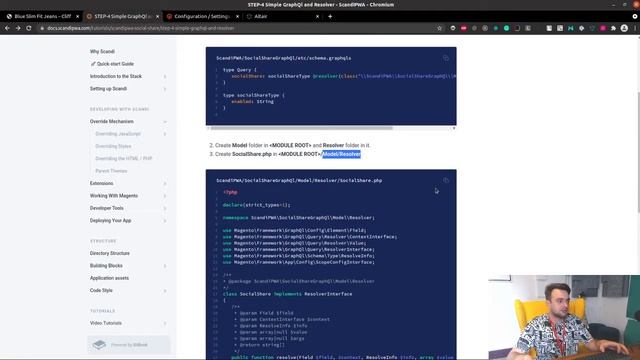Expand the Video Tutorials chevron
The width and height of the screenshot is (640, 360).
click(x=165, y=323)
